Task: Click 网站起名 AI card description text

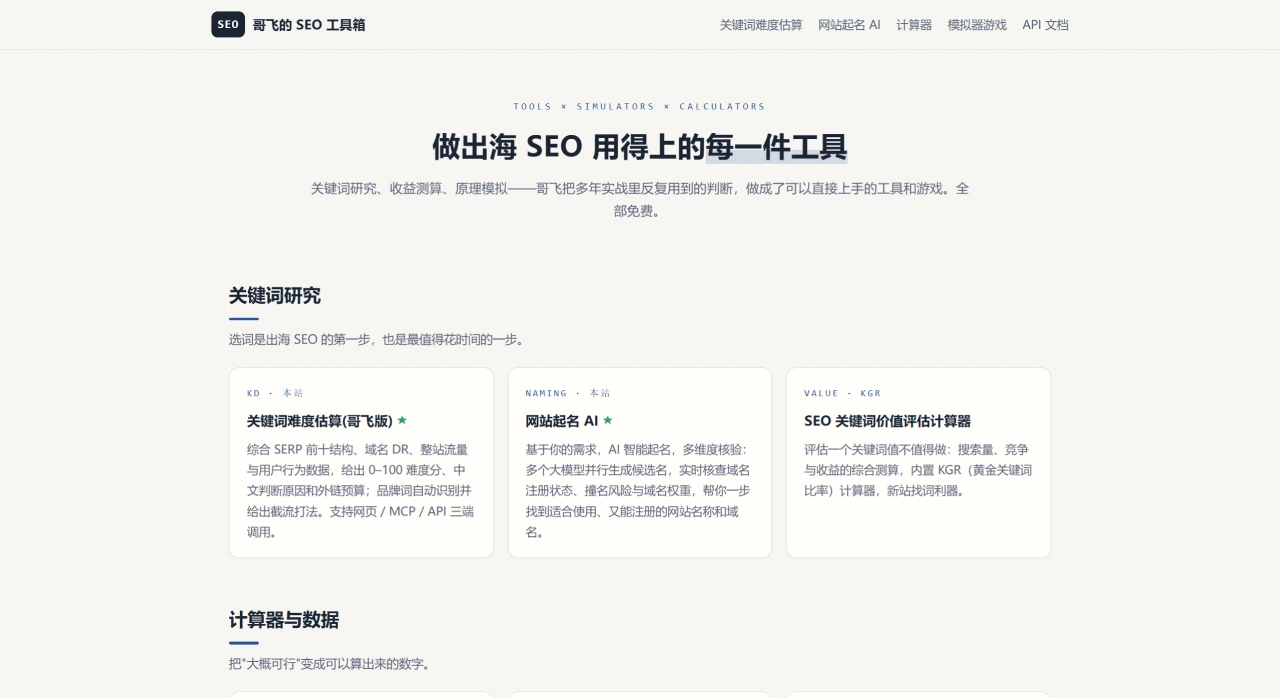Action: point(639,491)
